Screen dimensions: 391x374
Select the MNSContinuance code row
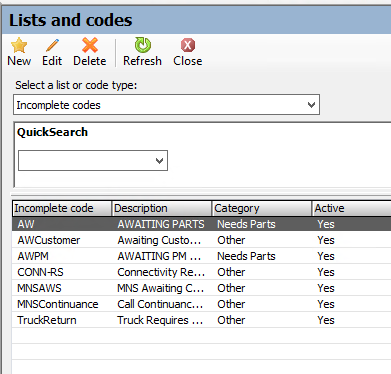[201, 304]
